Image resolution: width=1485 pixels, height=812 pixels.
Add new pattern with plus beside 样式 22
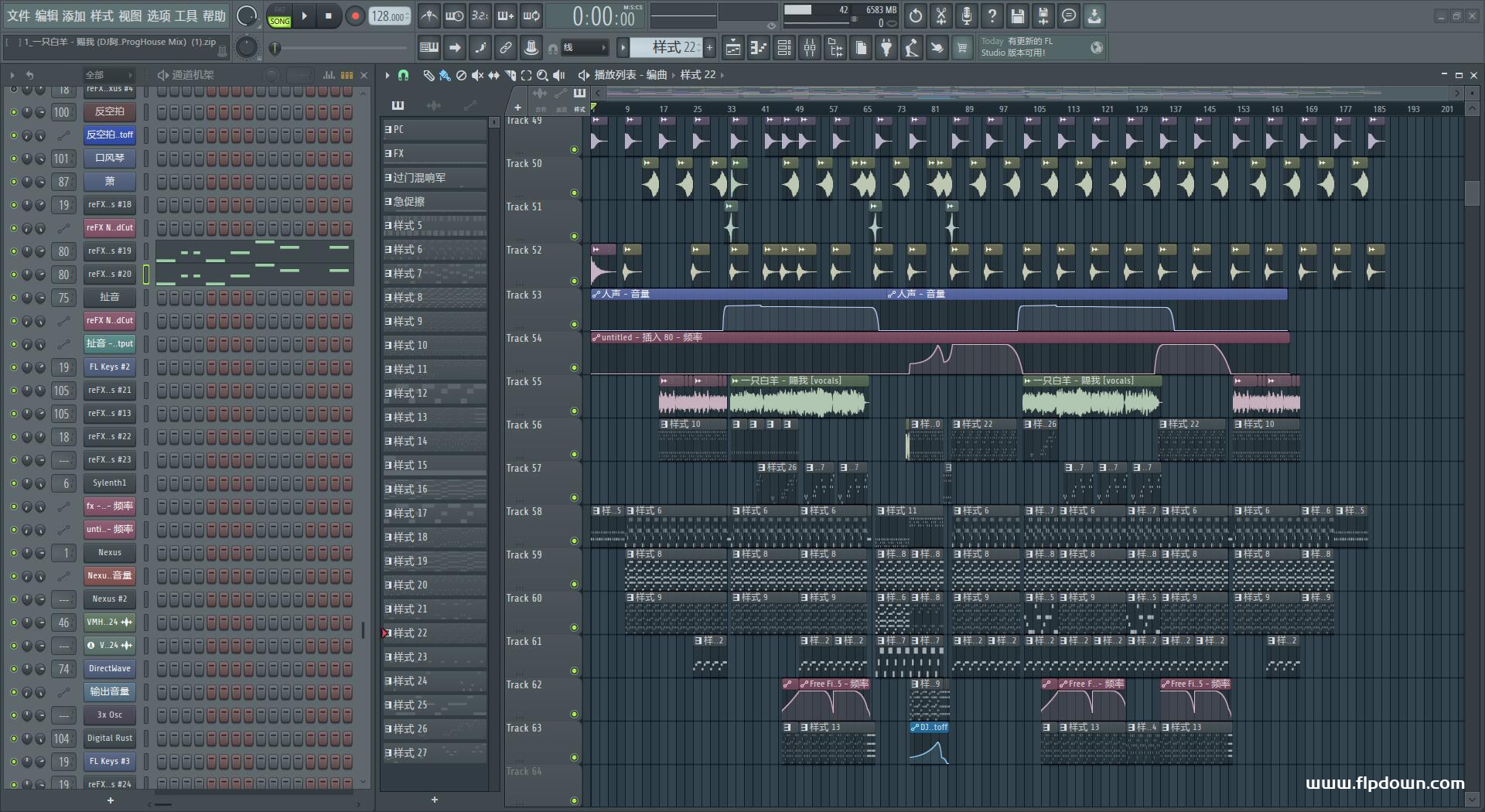[709, 48]
